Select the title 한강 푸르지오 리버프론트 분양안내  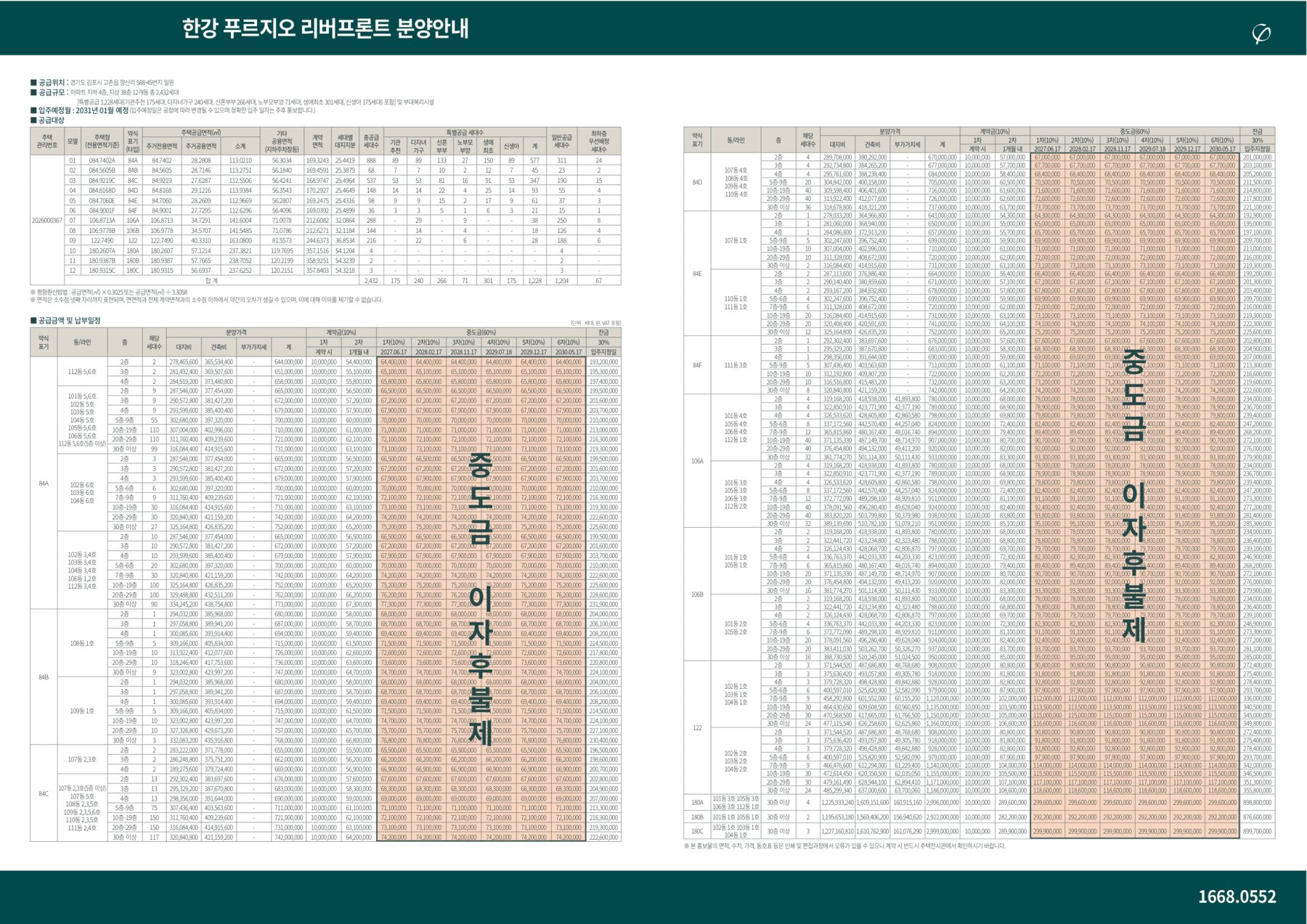coord(326,28)
